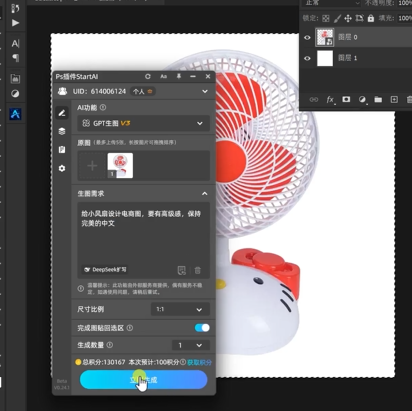The height and width of the screenshot is (411, 412).
Task: Open the Adjustments panel icon
Action: (15, 94)
